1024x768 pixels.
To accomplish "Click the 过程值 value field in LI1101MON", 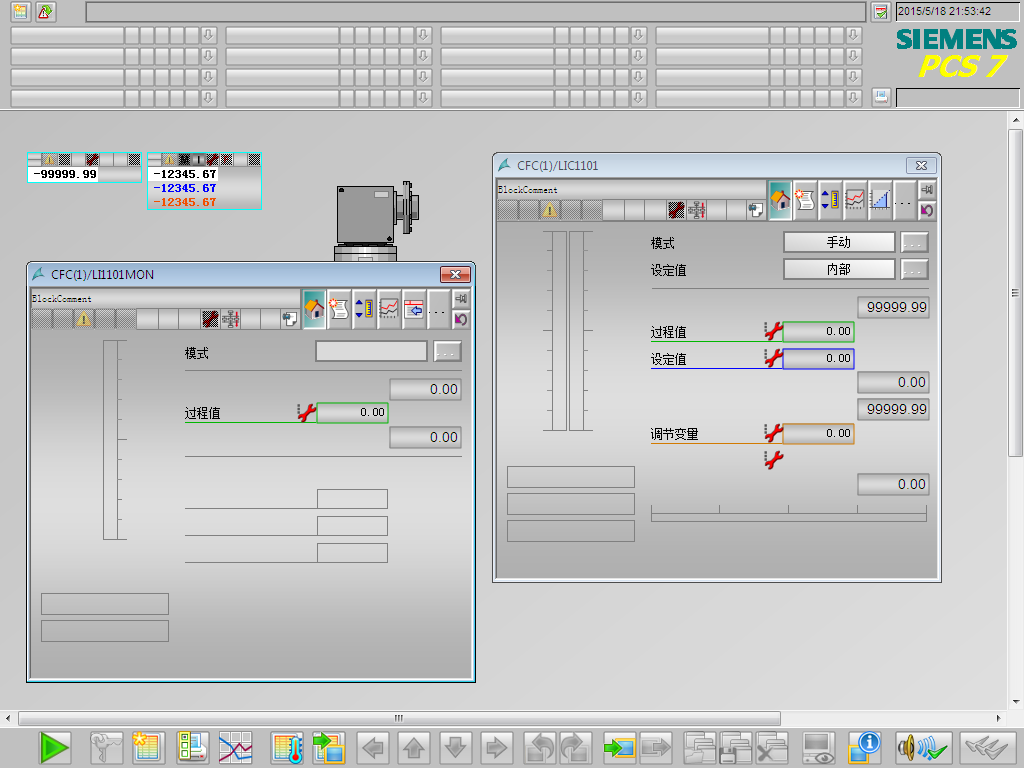I will [353, 413].
